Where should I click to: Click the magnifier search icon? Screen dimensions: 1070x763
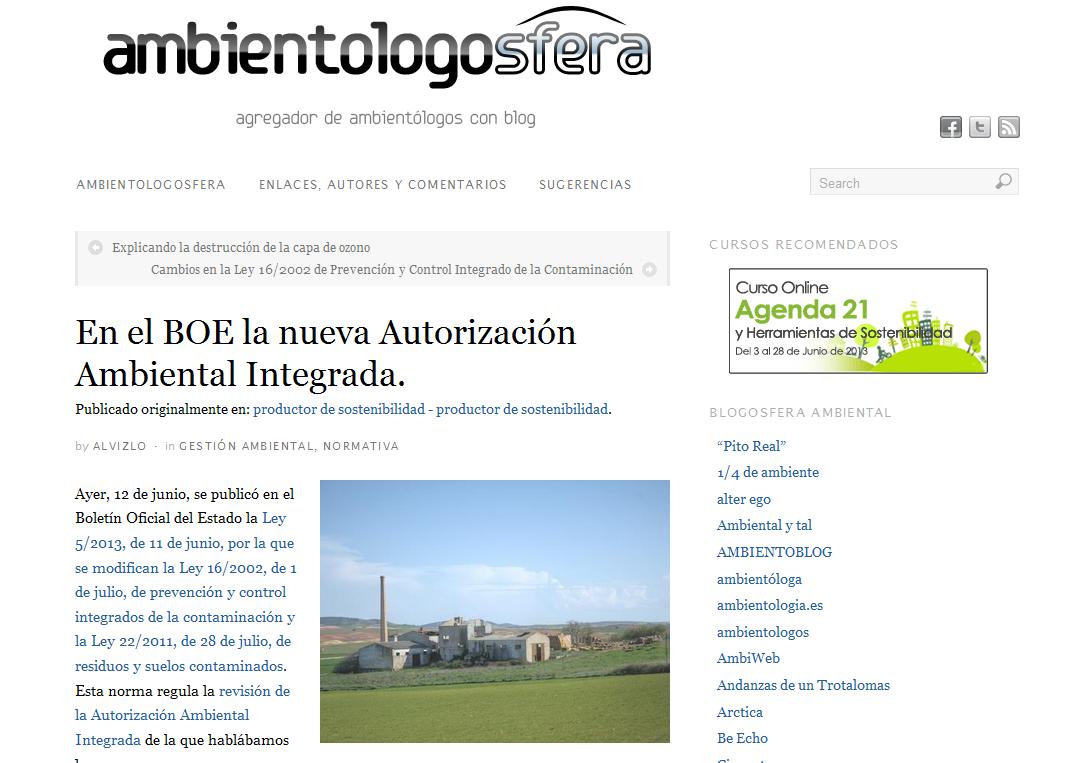[1003, 182]
